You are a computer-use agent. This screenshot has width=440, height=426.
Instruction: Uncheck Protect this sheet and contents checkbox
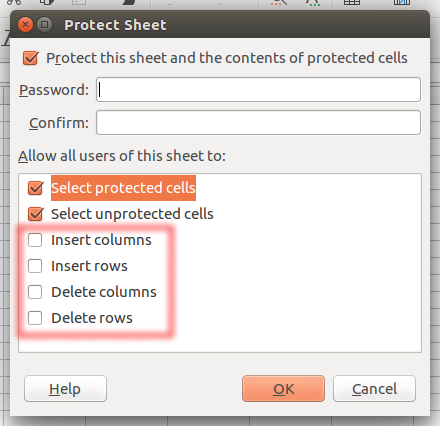pyautogui.click(x=31, y=58)
